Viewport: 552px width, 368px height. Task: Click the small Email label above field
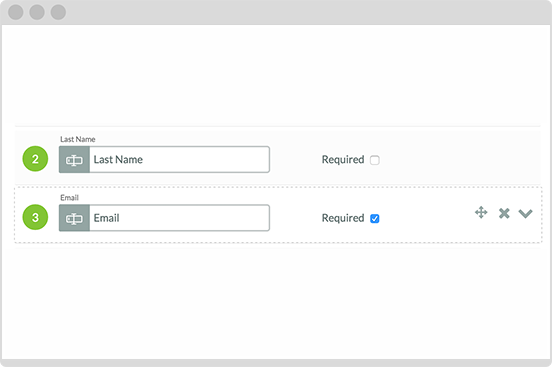tap(69, 198)
